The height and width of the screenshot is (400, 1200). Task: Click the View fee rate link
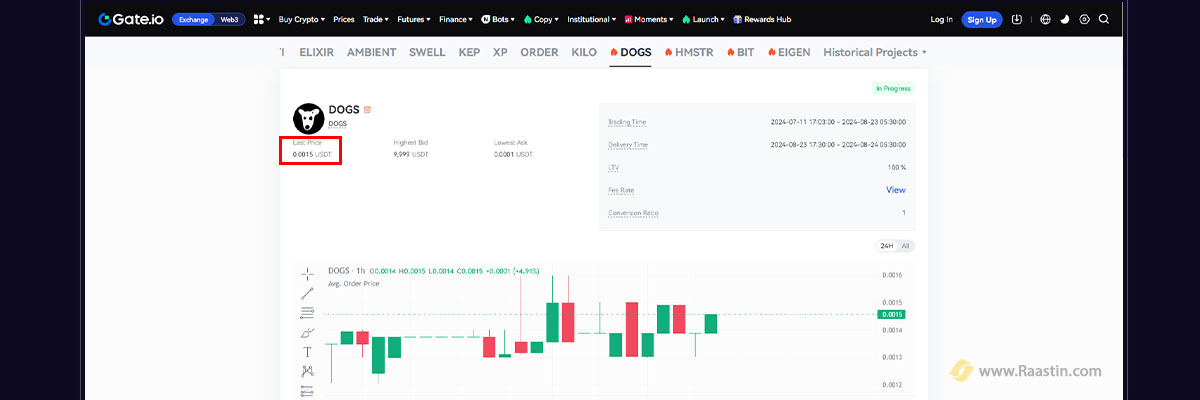tap(895, 190)
